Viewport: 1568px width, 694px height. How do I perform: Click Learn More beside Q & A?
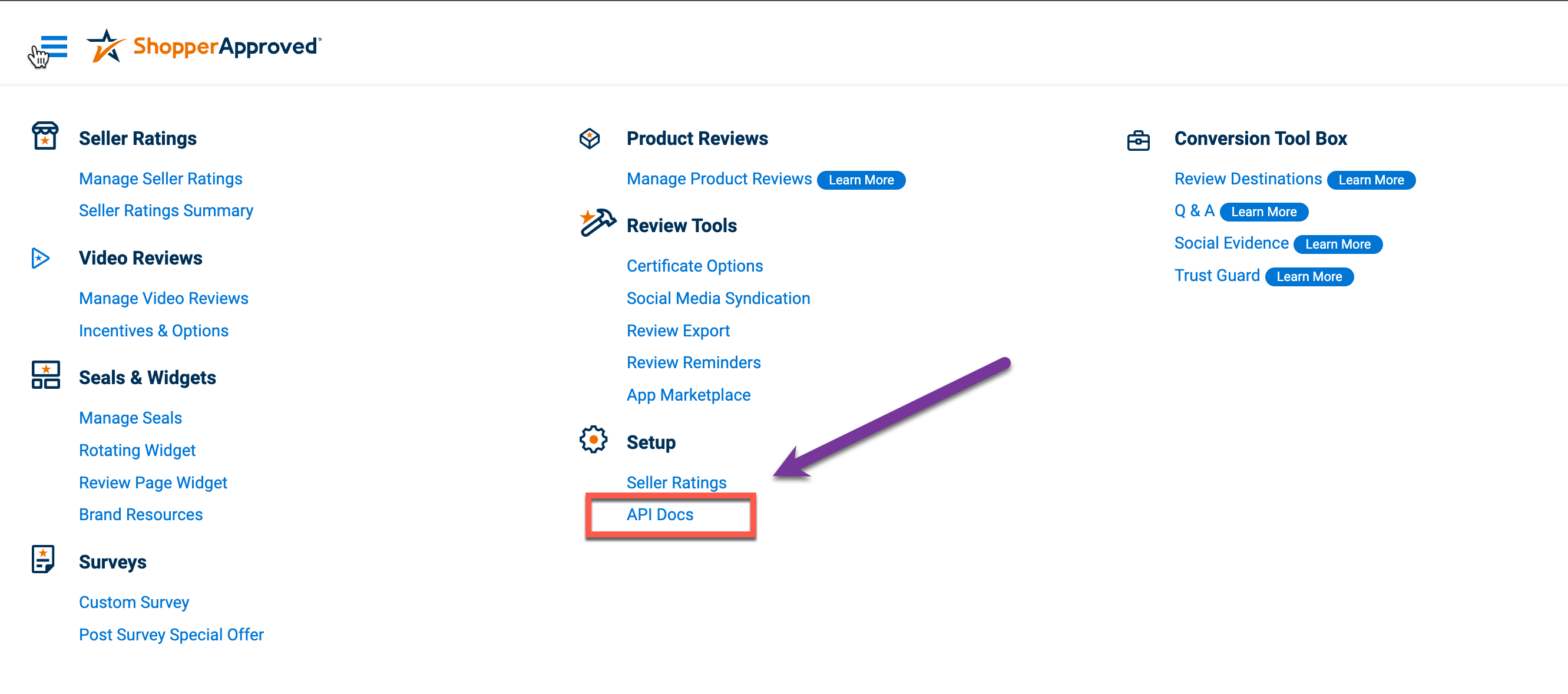[1264, 212]
